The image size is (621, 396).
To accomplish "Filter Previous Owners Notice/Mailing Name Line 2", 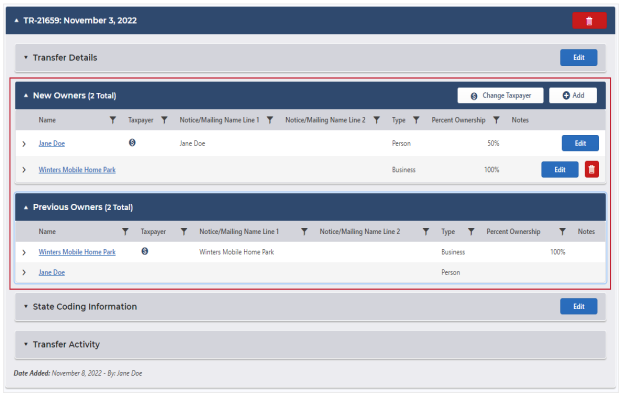I will coord(426,231).
